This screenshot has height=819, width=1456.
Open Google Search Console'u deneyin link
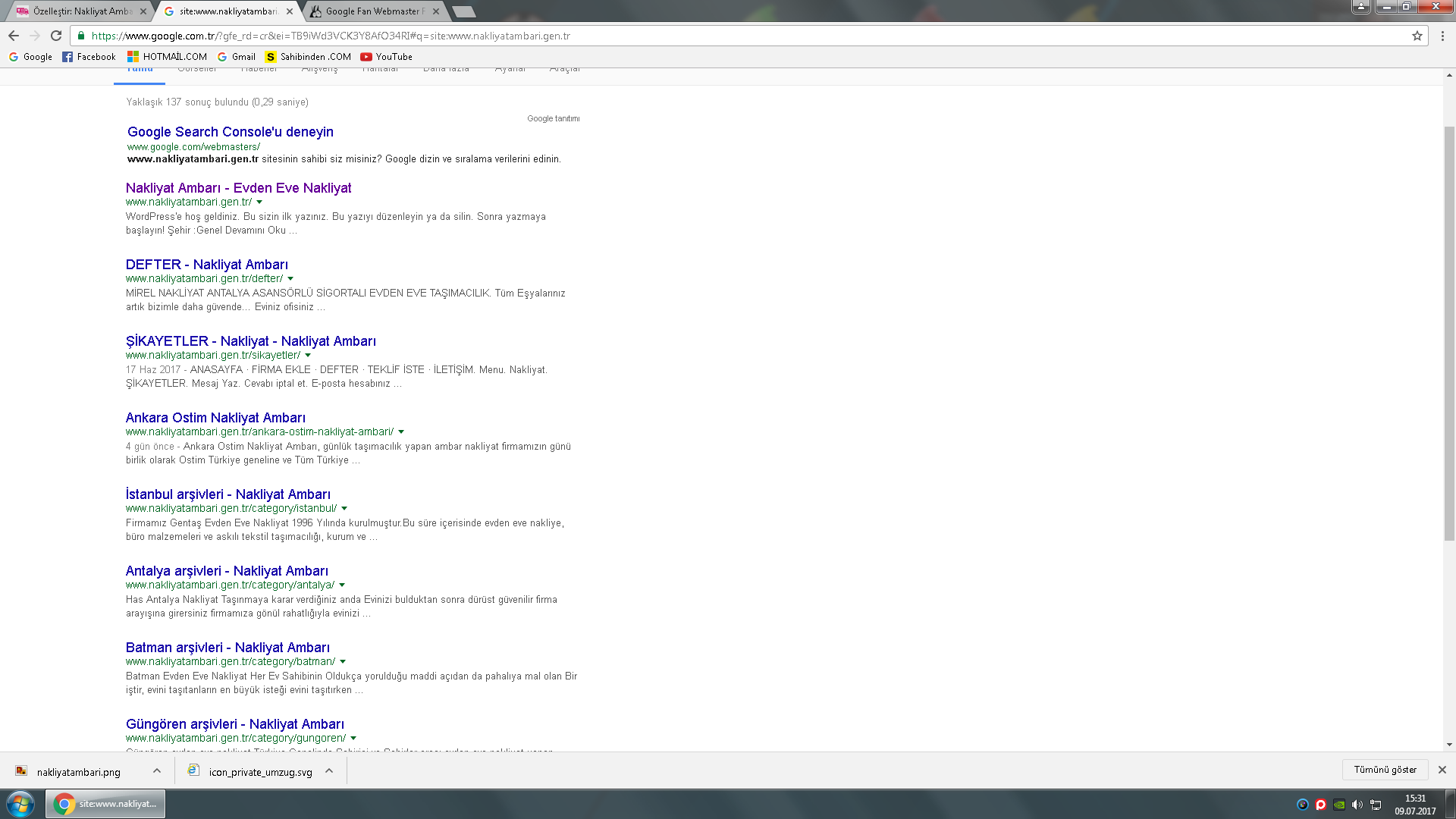(x=231, y=132)
